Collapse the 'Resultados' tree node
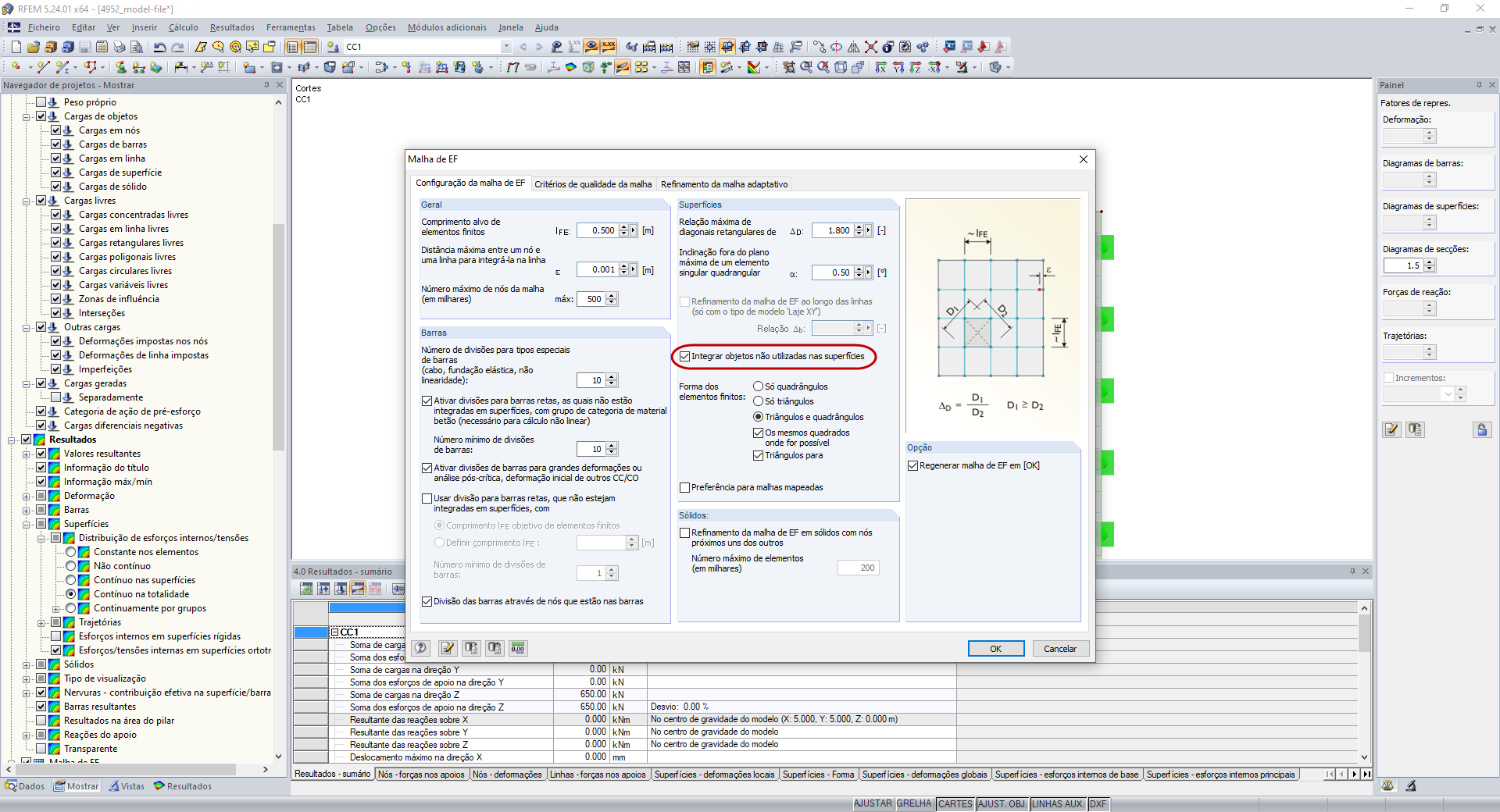Screen dimensions: 1500x812 (11, 440)
